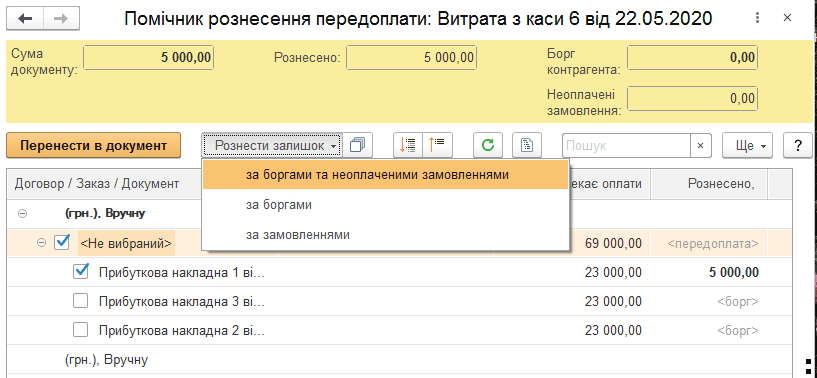Check Прибуткова накладна 3 checkbox
The width and height of the screenshot is (817, 378).
[x=80, y=301]
